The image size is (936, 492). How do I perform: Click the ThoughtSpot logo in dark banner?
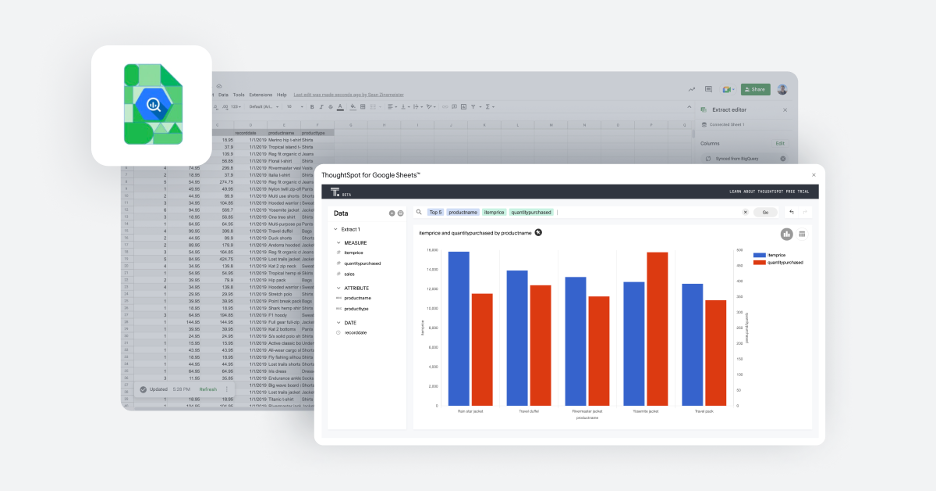[x=335, y=192]
